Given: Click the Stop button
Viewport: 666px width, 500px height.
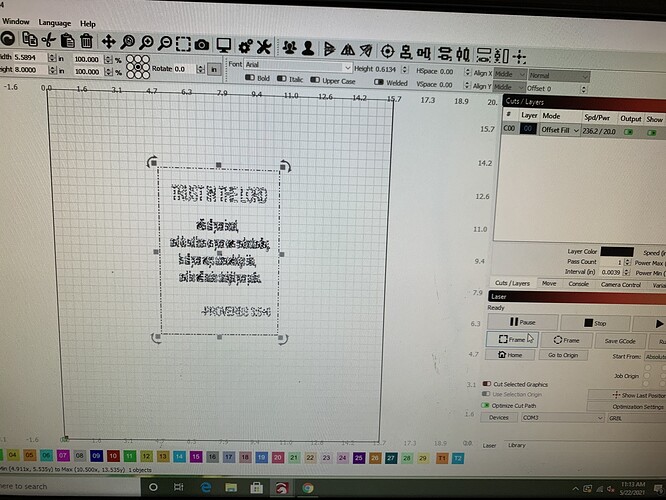Looking at the screenshot, I should 595,323.
